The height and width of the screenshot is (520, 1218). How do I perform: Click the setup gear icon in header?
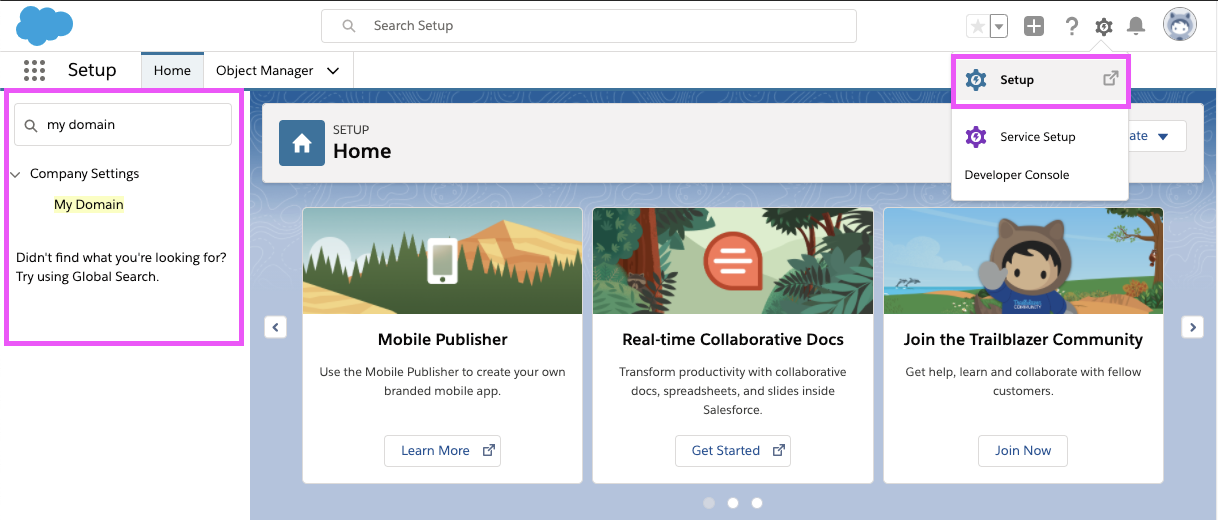[x=1103, y=26]
